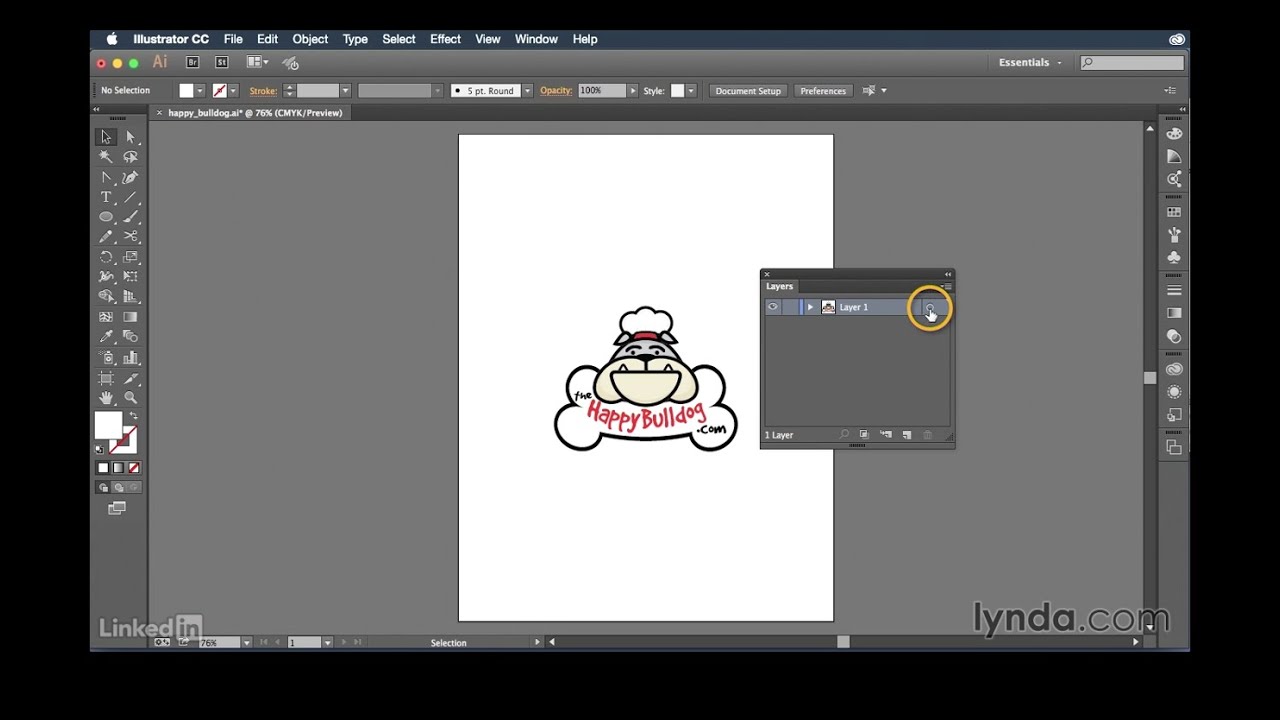Set paint mode to Gradient
1280x720 pixels.
118,467
